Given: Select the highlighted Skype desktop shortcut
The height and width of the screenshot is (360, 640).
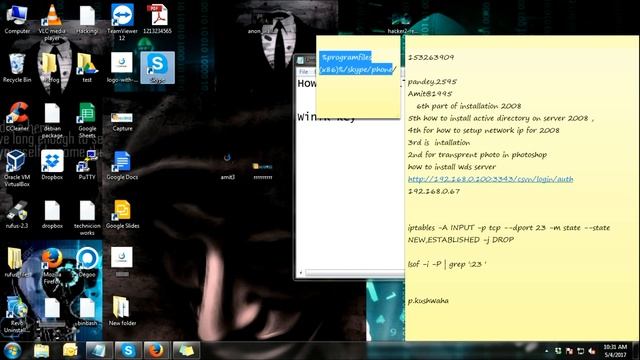Looking at the screenshot, I should (157, 68).
